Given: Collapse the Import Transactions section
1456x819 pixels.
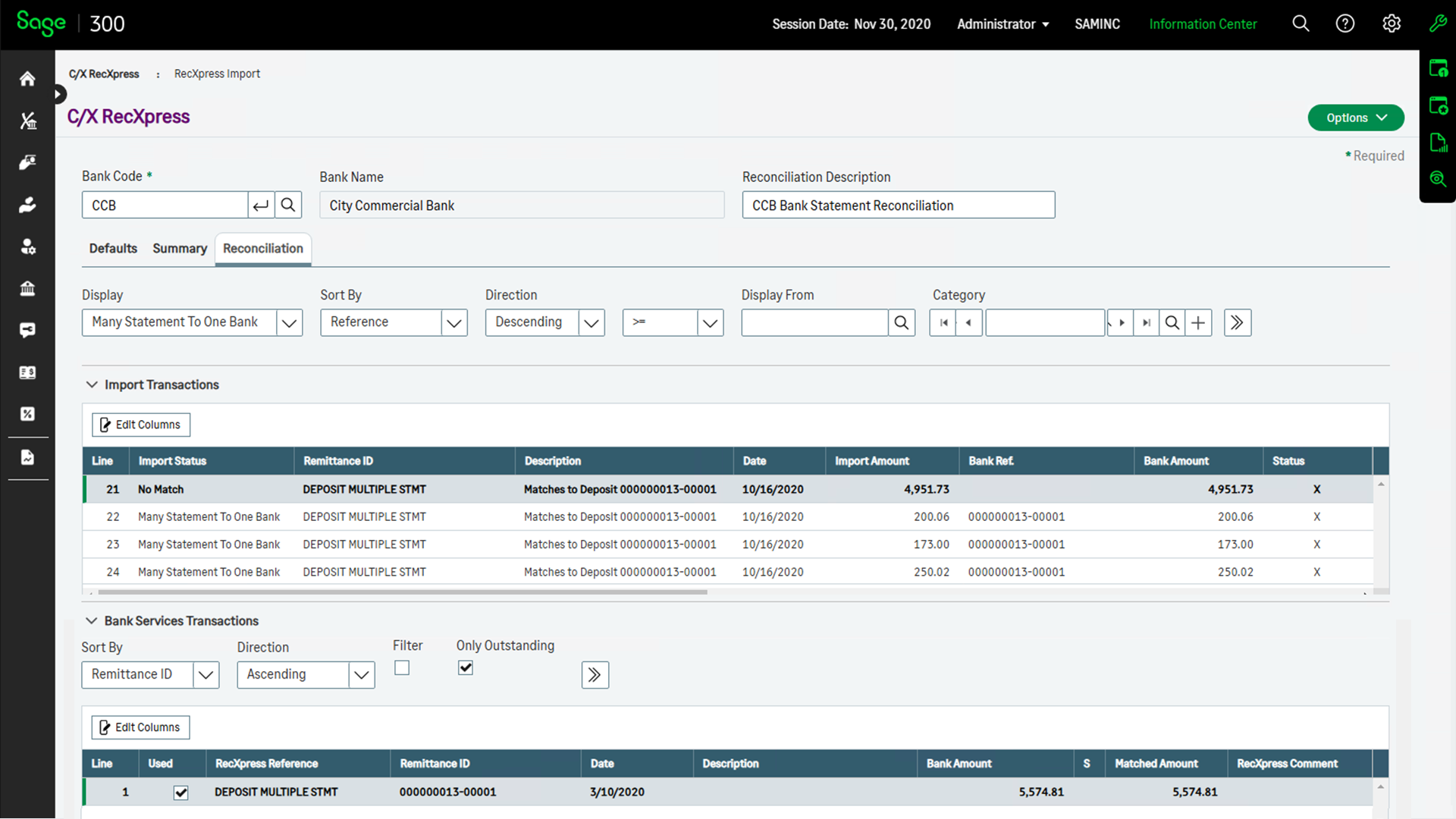Looking at the screenshot, I should click(x=92, y=384).
